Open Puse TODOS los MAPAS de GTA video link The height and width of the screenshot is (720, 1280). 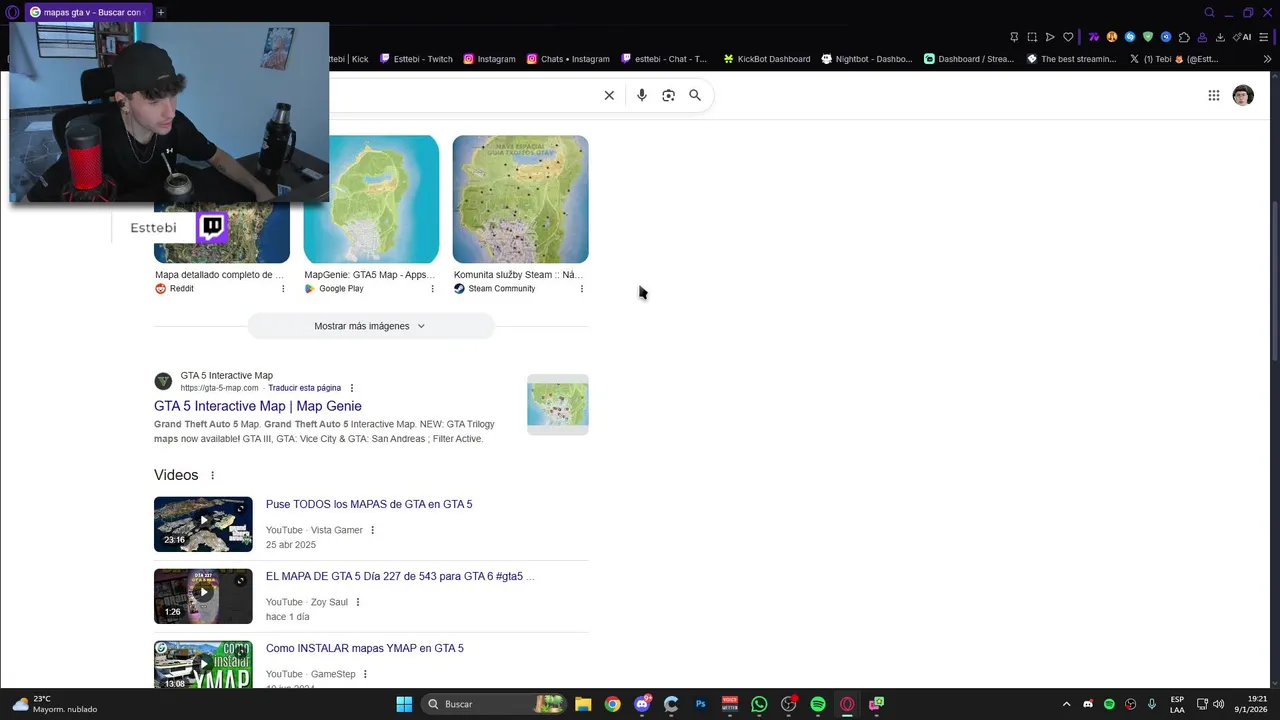[369, 504]
